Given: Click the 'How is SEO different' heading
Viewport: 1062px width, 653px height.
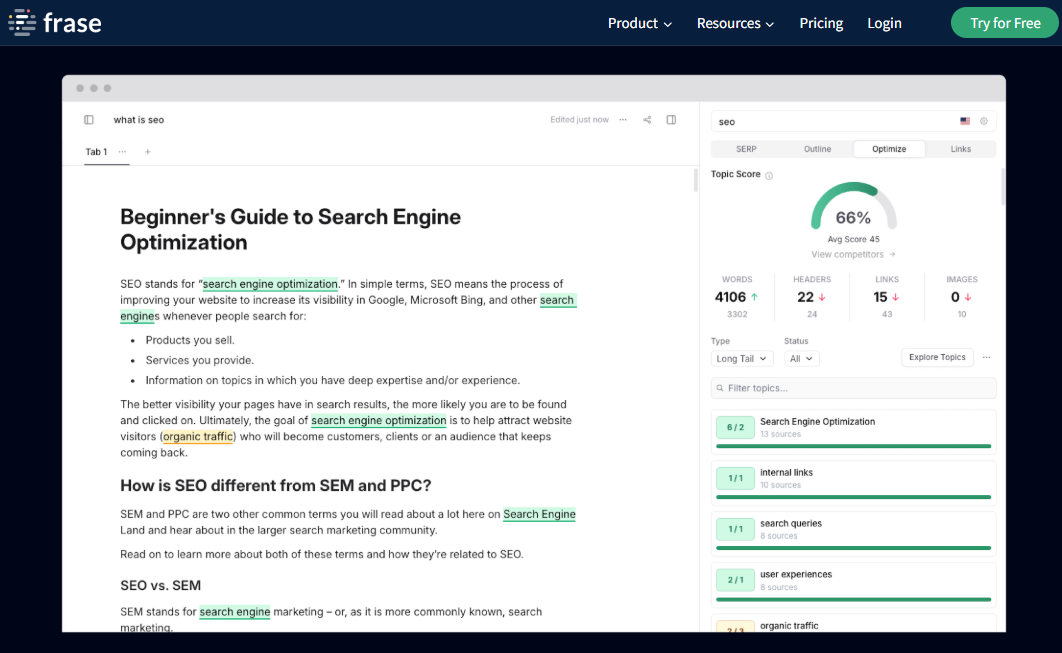Looking at the screenshot, I should pyautogui.click(x=276, y=486).
